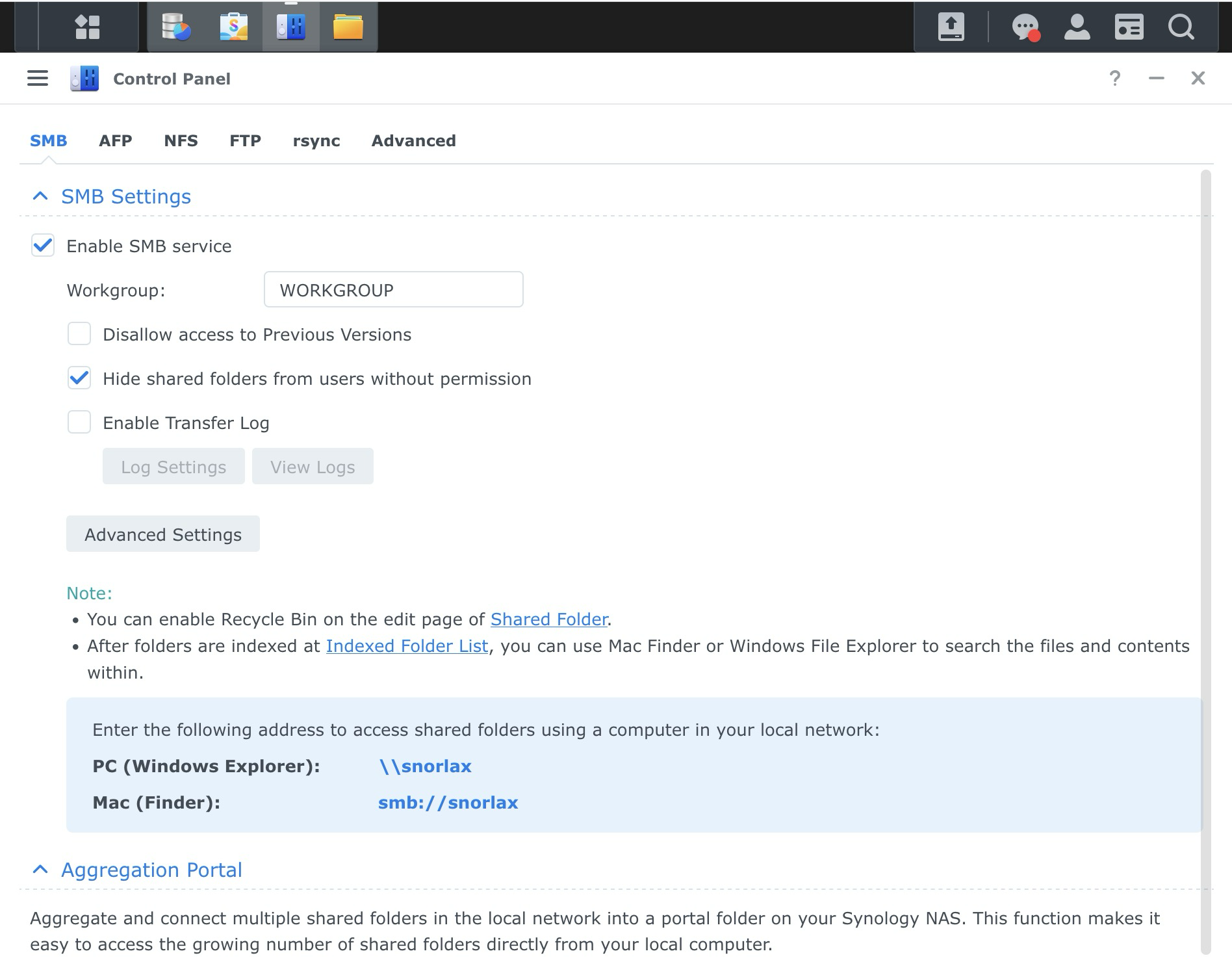
Task: Click the vertical scrollbar of the panel
Action: click(1206, 562)
